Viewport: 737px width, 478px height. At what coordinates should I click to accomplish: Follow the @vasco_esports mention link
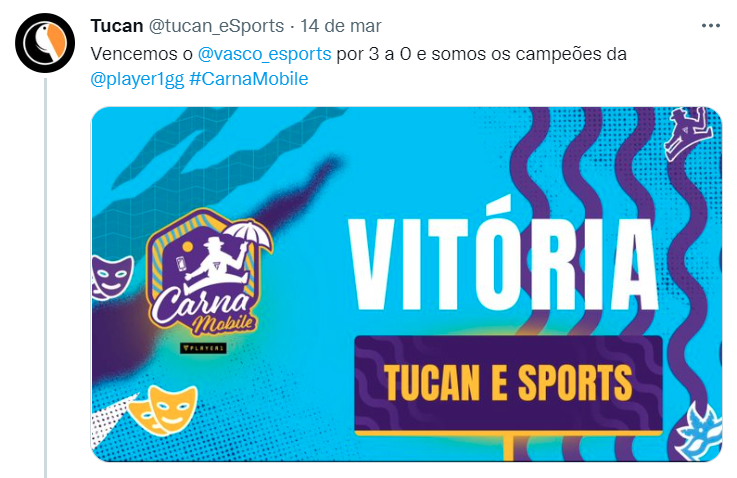(x=265, y=54)
